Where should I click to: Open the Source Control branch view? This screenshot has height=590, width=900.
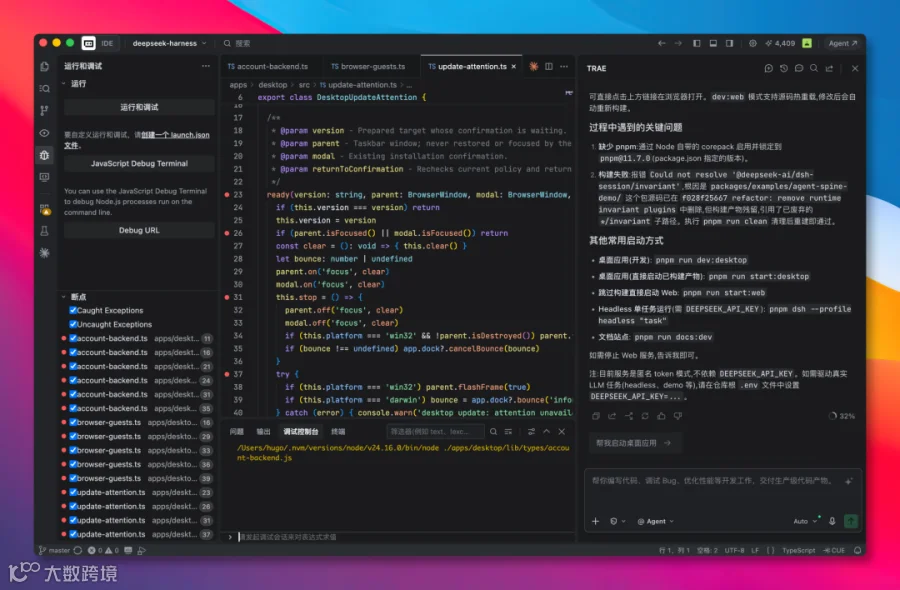point(44,110)
